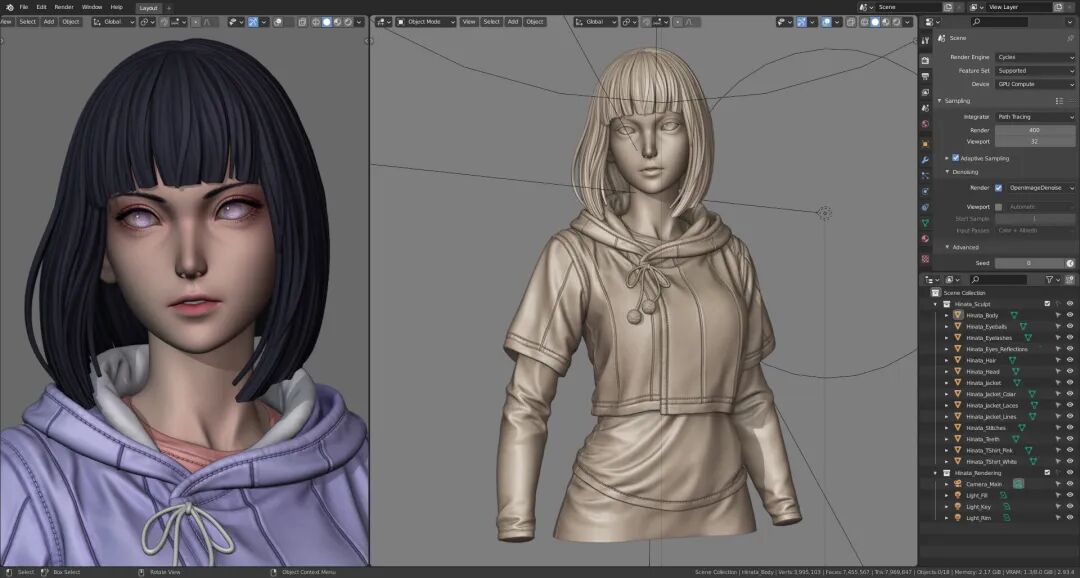Switch to Render properties tab
1080x578 pixels.
pos(925,61)
